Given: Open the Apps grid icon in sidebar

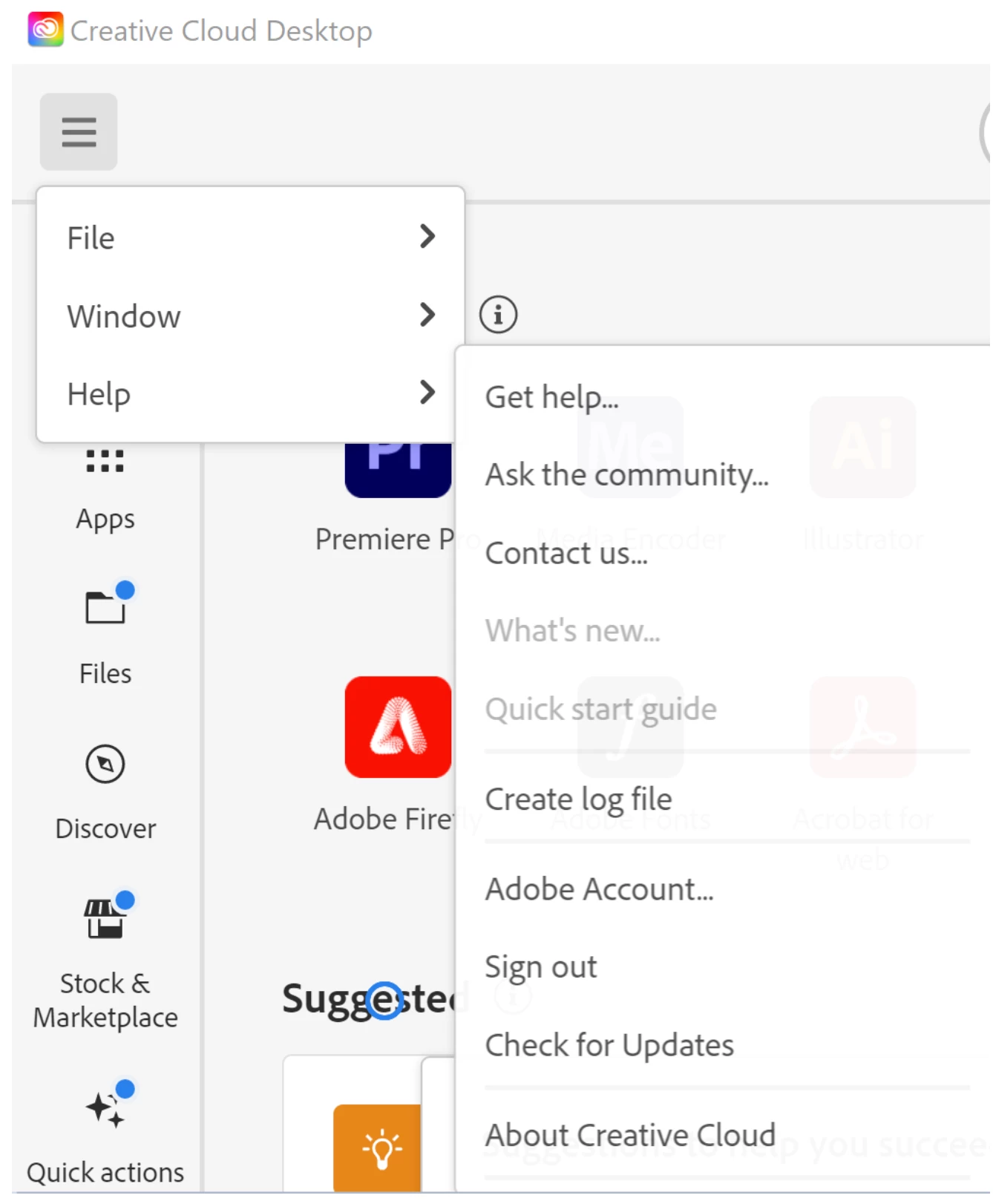Looking at the screenshot, I should point(105,461).
